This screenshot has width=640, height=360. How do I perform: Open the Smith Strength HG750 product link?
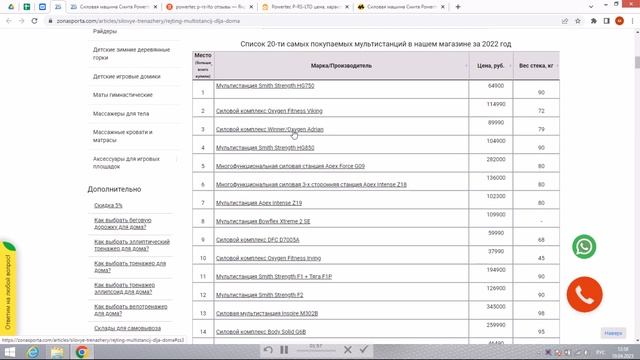[265, 86]
